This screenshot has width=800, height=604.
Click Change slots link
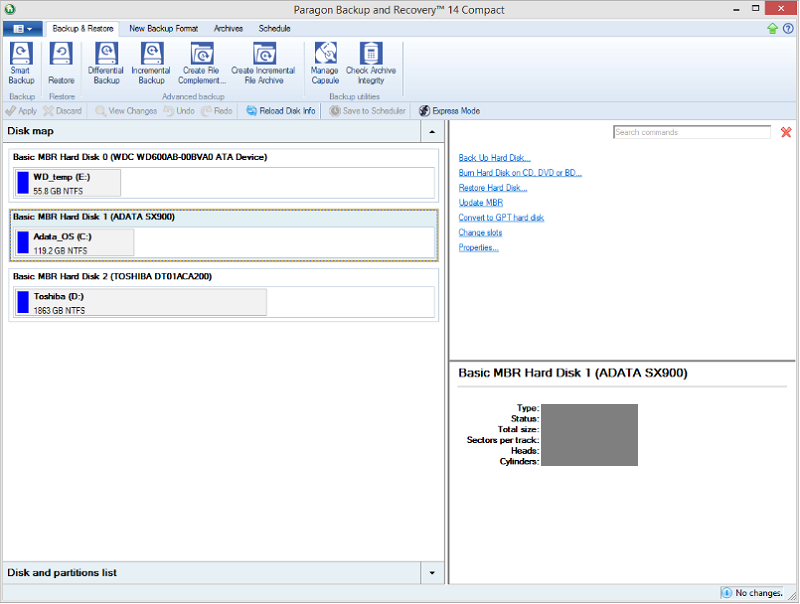point(480,233)
